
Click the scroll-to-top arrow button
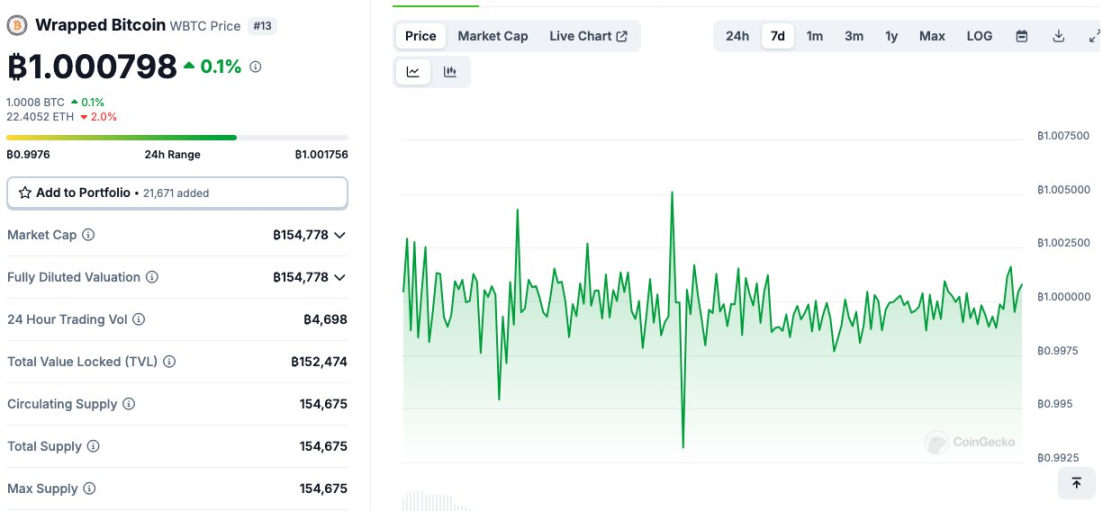pyautogui.click(x=1076, y=483)
